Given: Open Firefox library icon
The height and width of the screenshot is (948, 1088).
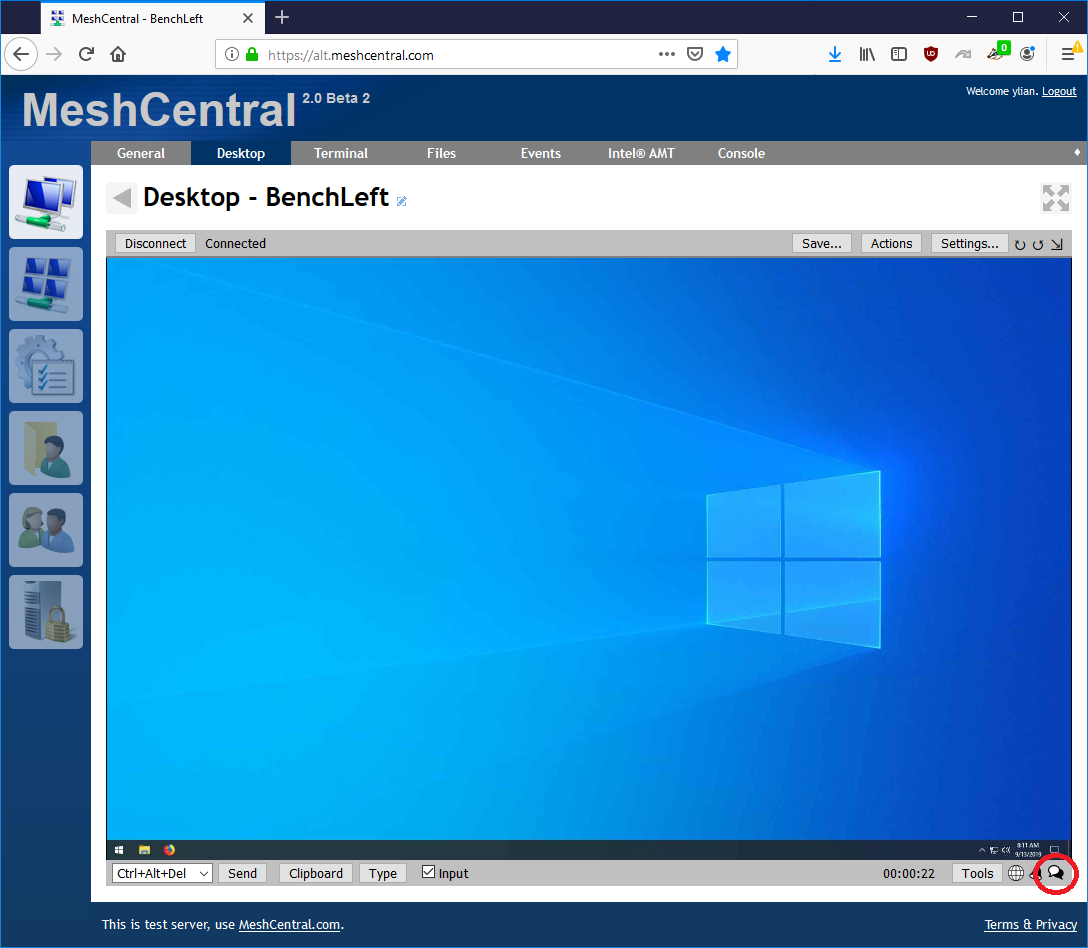Looking at the screenshot, I should coord(867,54).
